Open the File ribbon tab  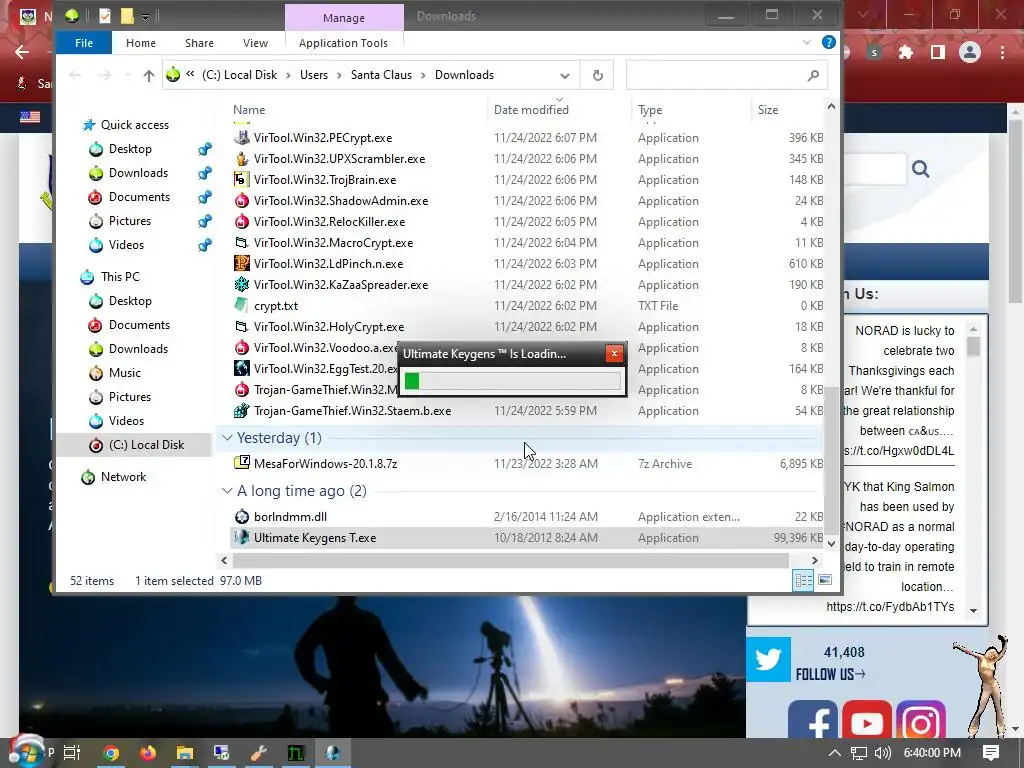pos(84,43)
